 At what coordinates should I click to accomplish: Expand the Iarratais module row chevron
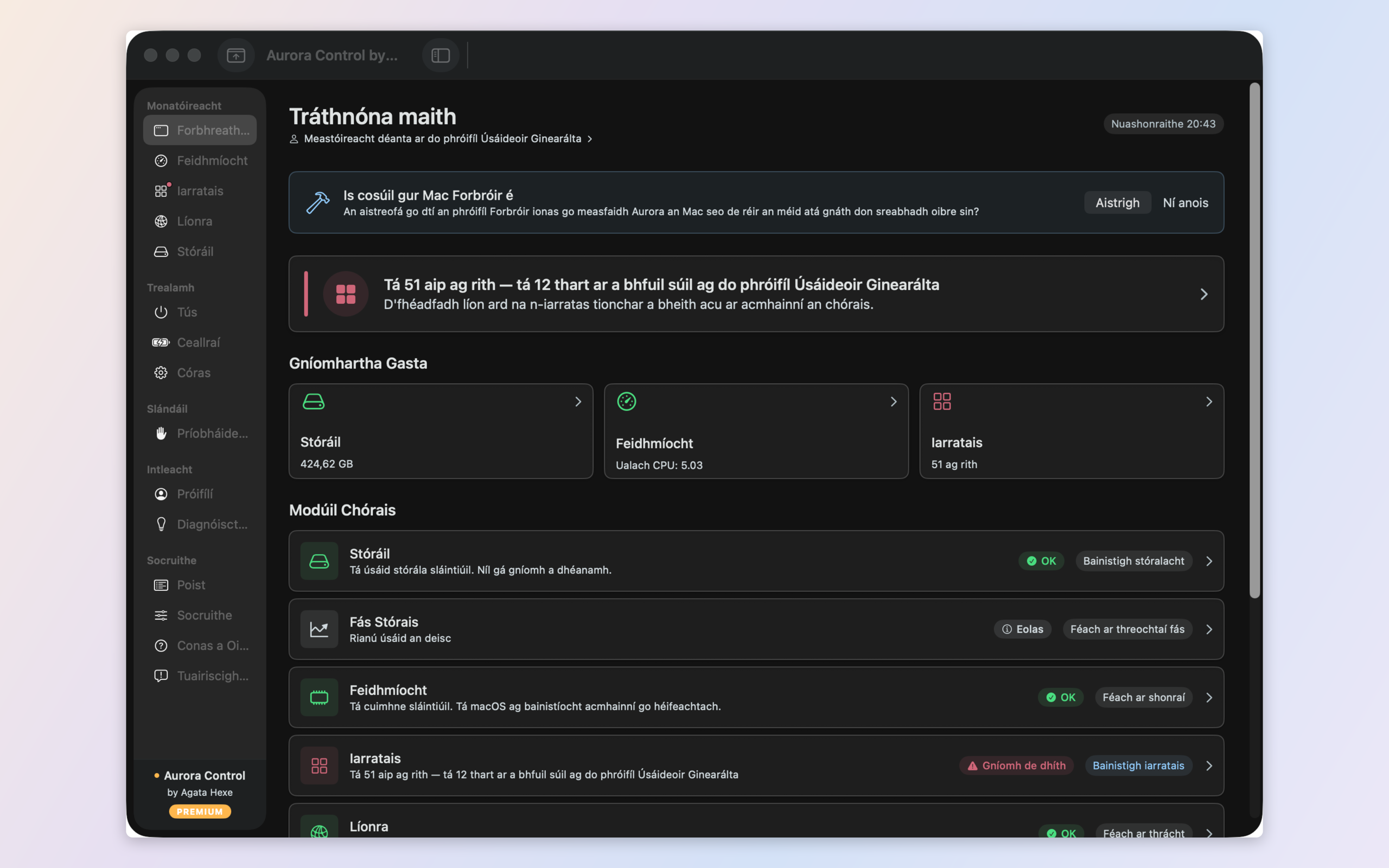(x=1209, y=766)
